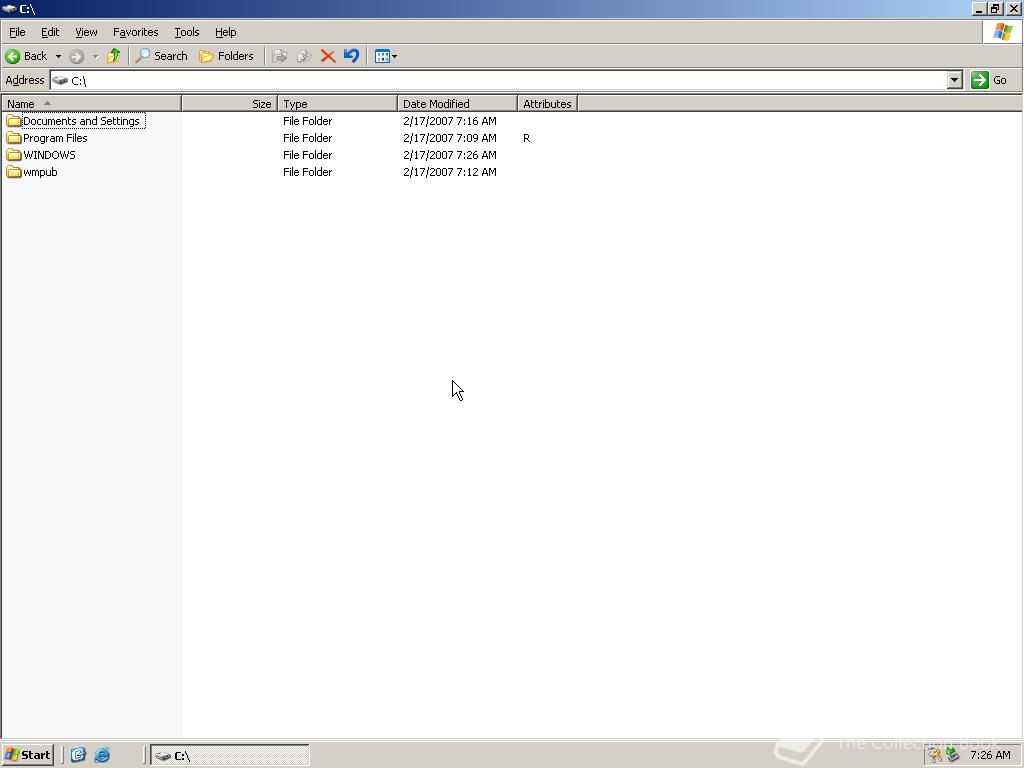Viewport: 1024px width, 768px height.
Task: Click the date '2/17/2007 7:26 AM'
Action: pyautogui.click(x=450, y=155)
